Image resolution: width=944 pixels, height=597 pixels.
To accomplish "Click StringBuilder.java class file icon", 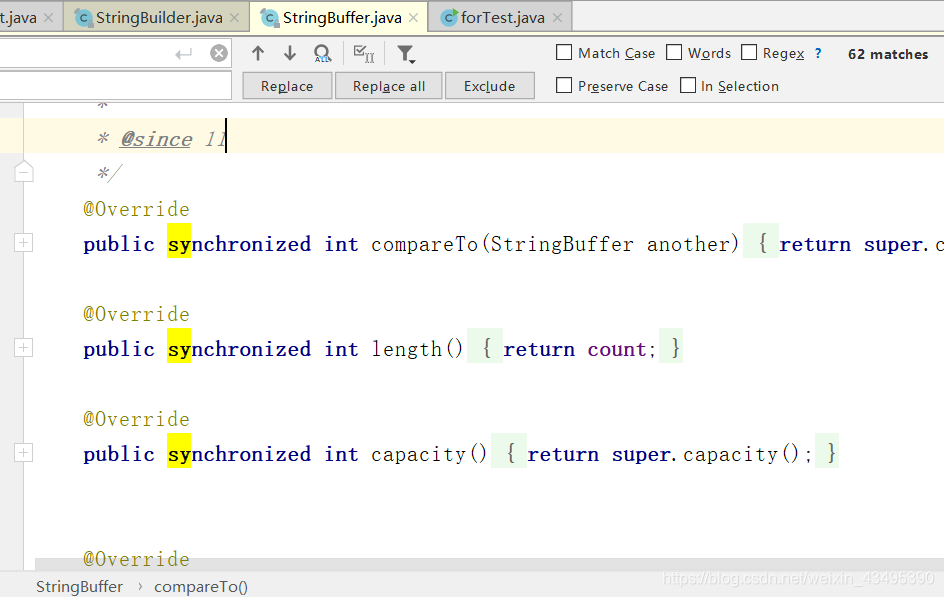I will tap(84, 18).
